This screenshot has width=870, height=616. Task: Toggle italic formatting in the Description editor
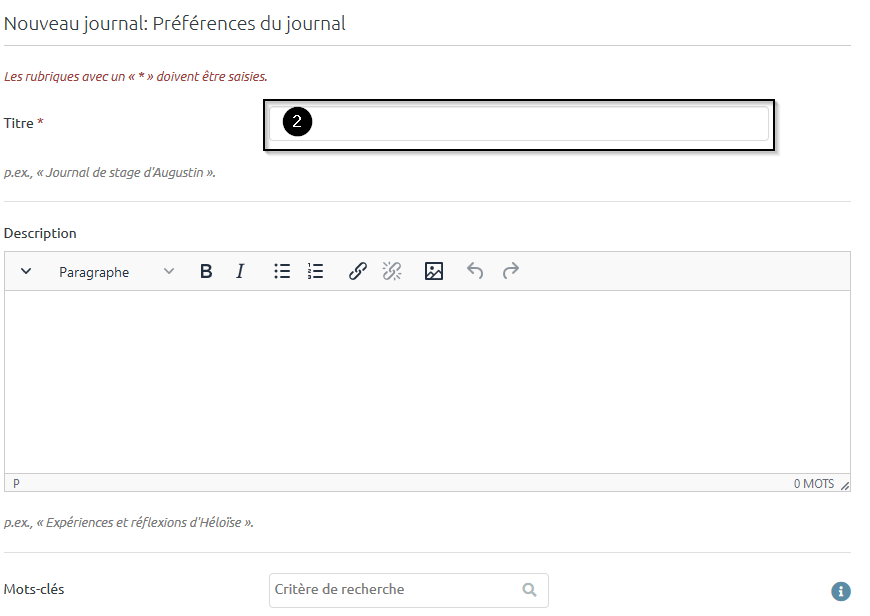[x=240, y=271]
